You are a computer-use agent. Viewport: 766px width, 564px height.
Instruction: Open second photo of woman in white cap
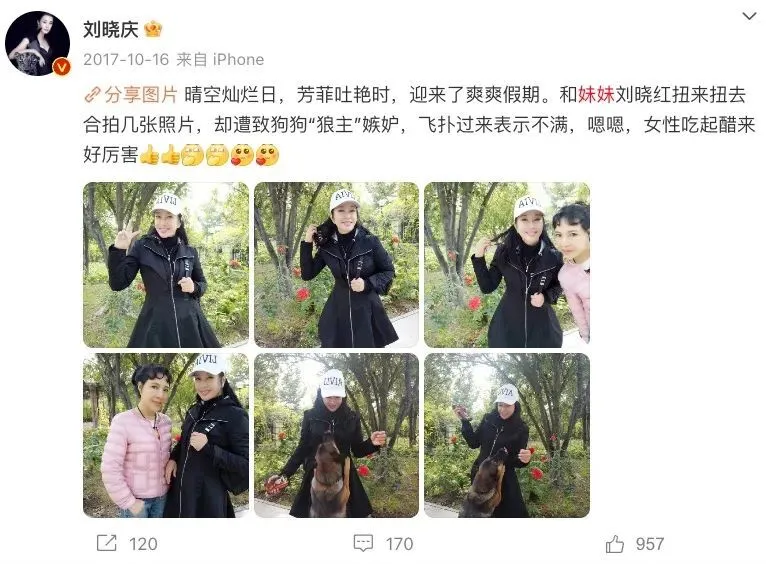click(336, 265)
